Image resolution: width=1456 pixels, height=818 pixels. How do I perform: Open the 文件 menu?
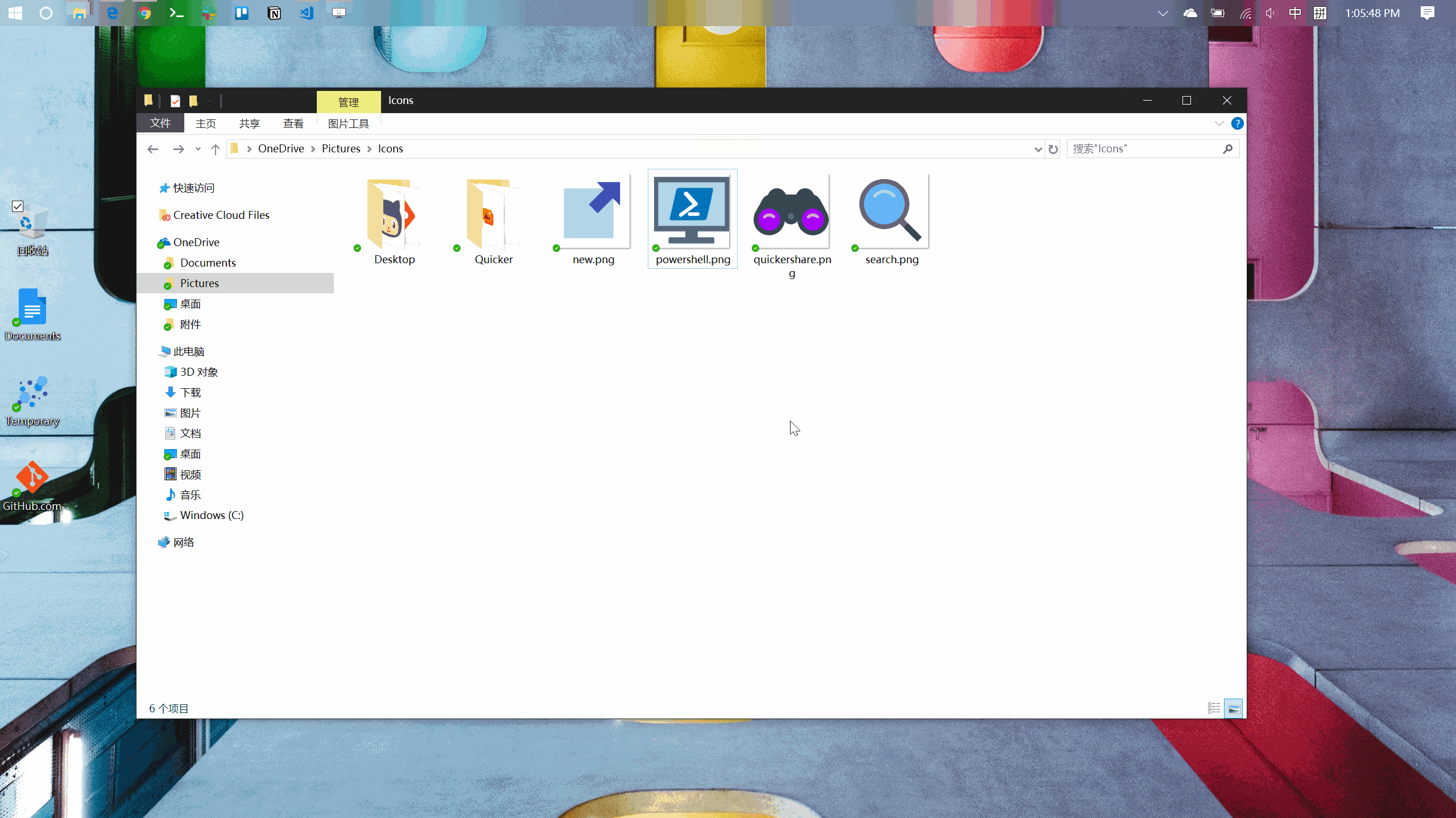(160, 123)
